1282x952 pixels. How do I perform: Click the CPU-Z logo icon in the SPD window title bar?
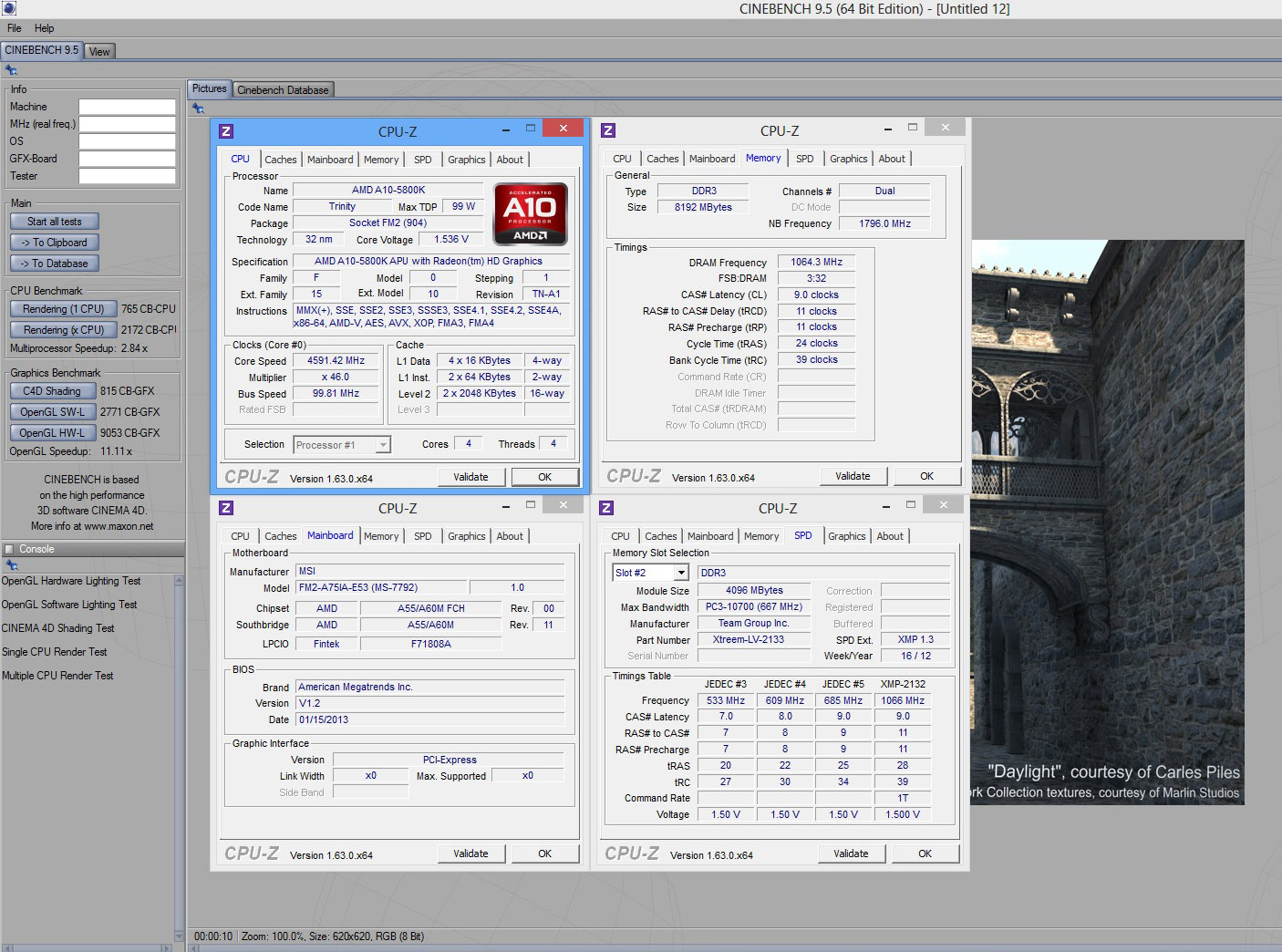point(606,508)
